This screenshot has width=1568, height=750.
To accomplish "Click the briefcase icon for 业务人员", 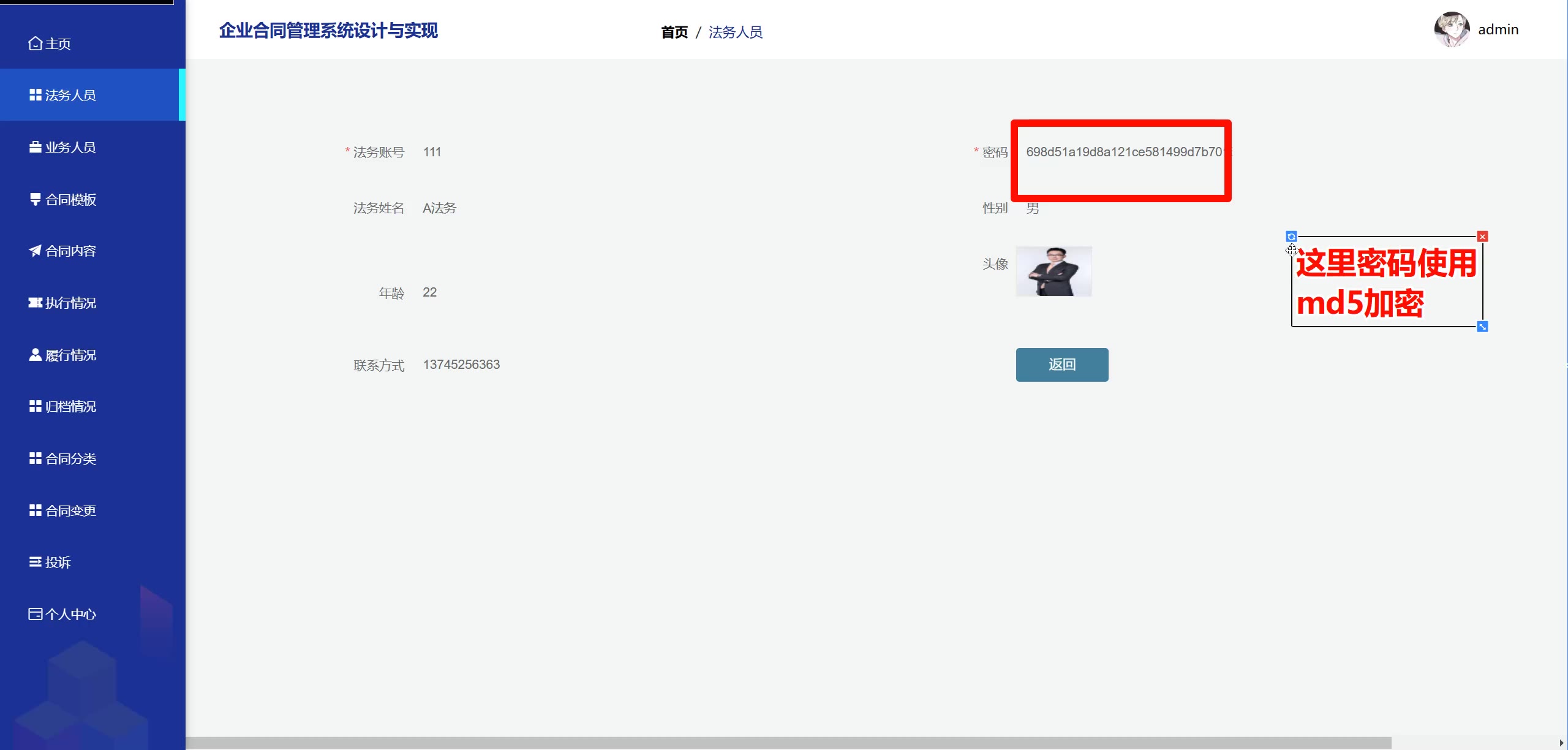I will point(35,147).
